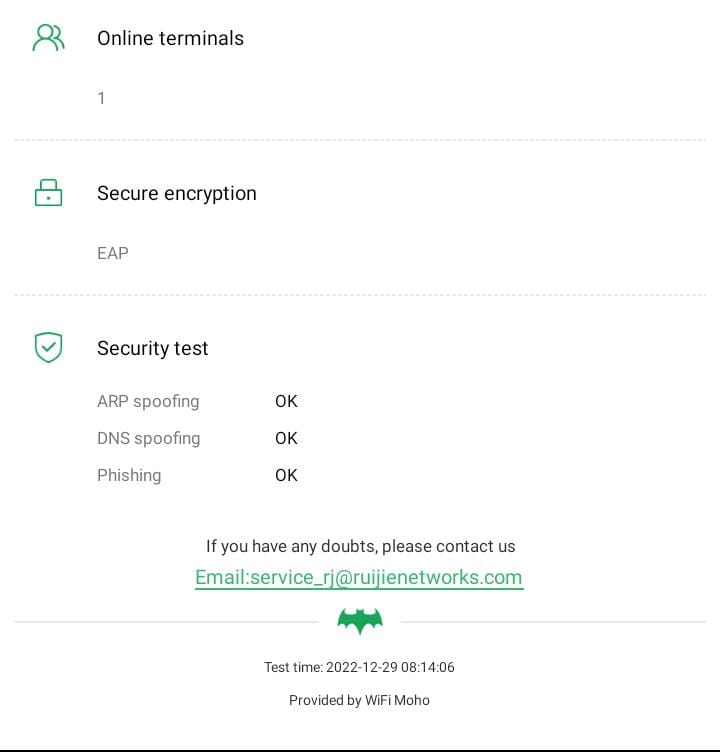Click the 'If you have any doubts' text
Viewport: 720px width, 752px height.
point(360,546)
